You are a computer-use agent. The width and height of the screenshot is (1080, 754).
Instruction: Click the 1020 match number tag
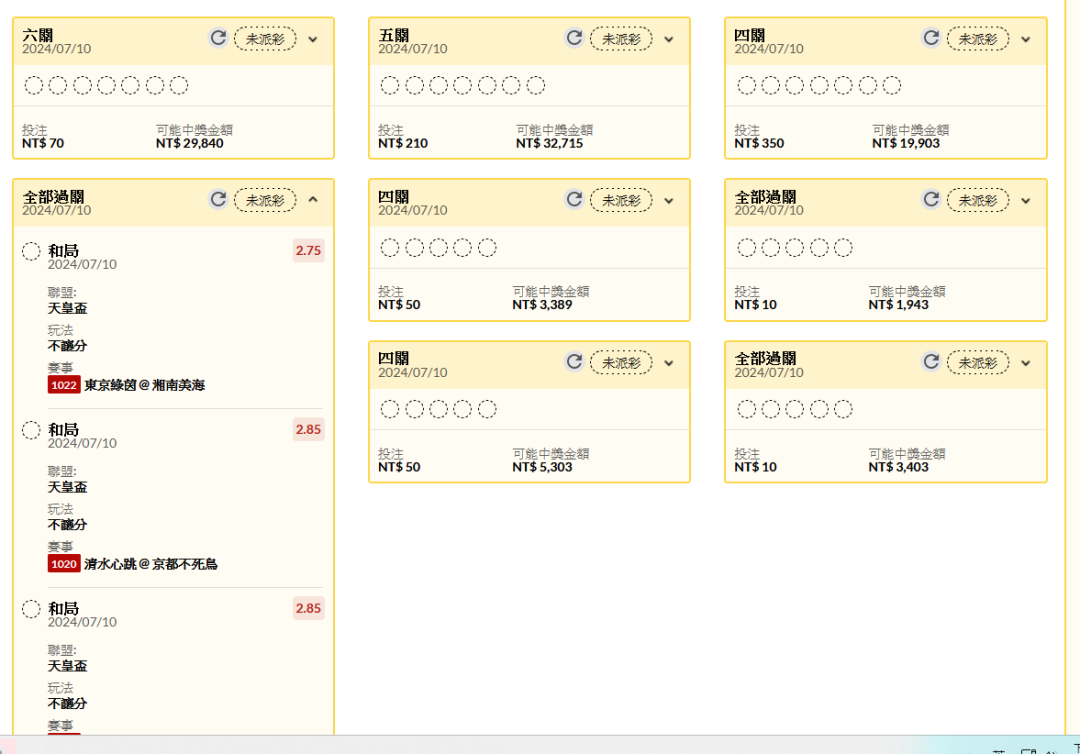[x=64, y=564]
